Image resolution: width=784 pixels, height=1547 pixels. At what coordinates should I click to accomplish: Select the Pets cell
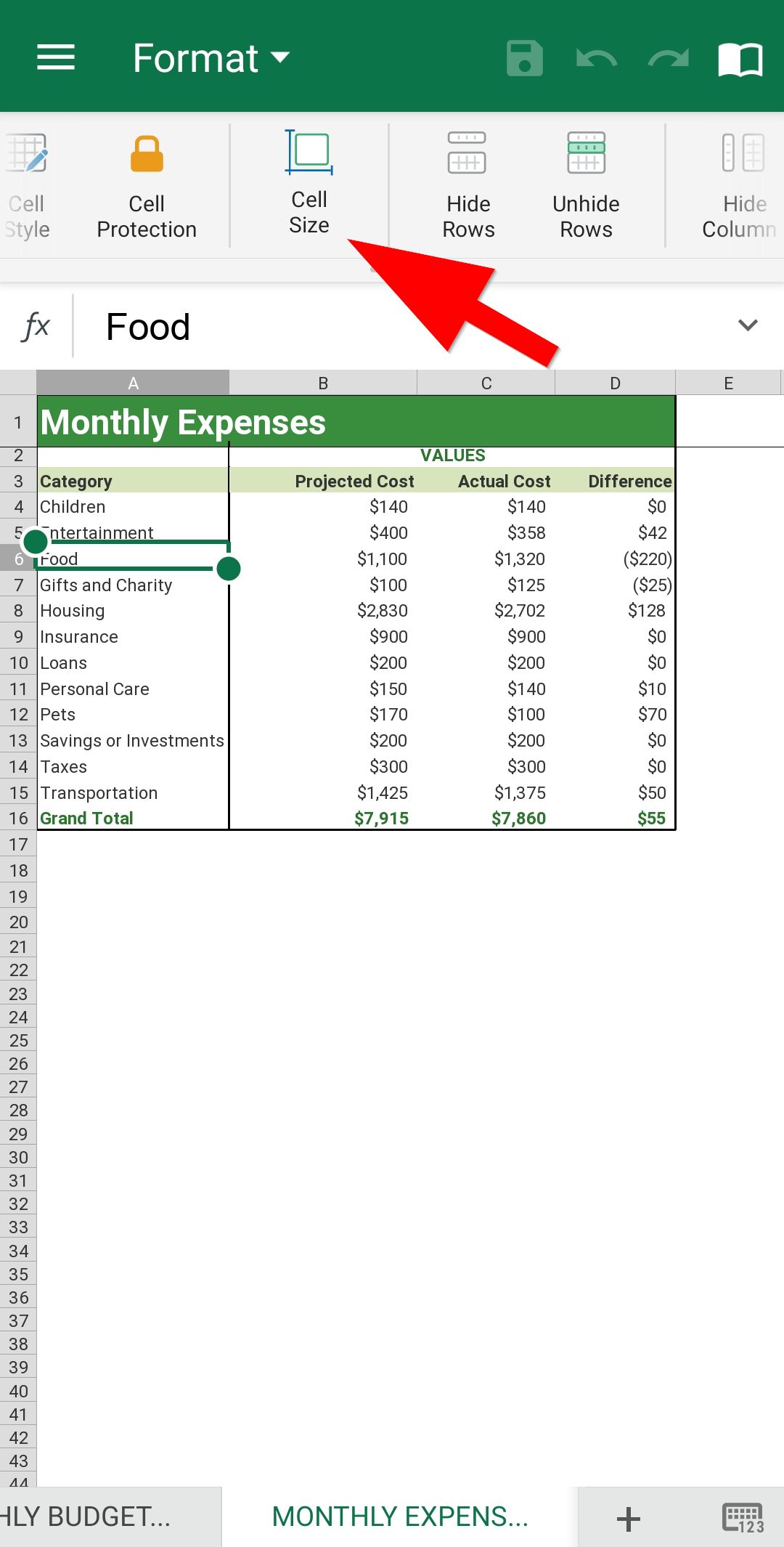(133, 715)
